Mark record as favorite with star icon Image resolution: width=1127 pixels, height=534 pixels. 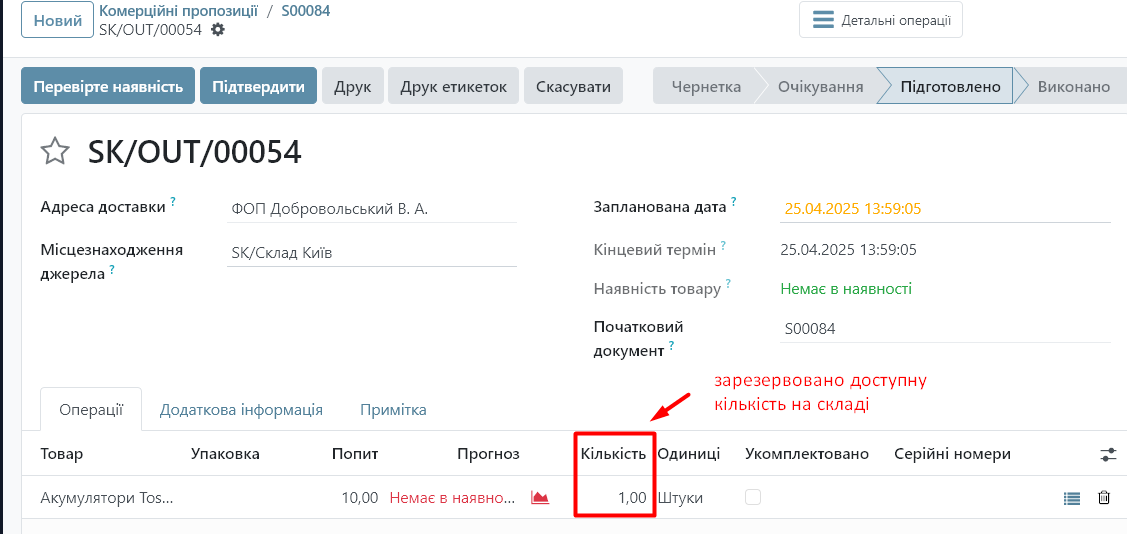coord(55,151)
